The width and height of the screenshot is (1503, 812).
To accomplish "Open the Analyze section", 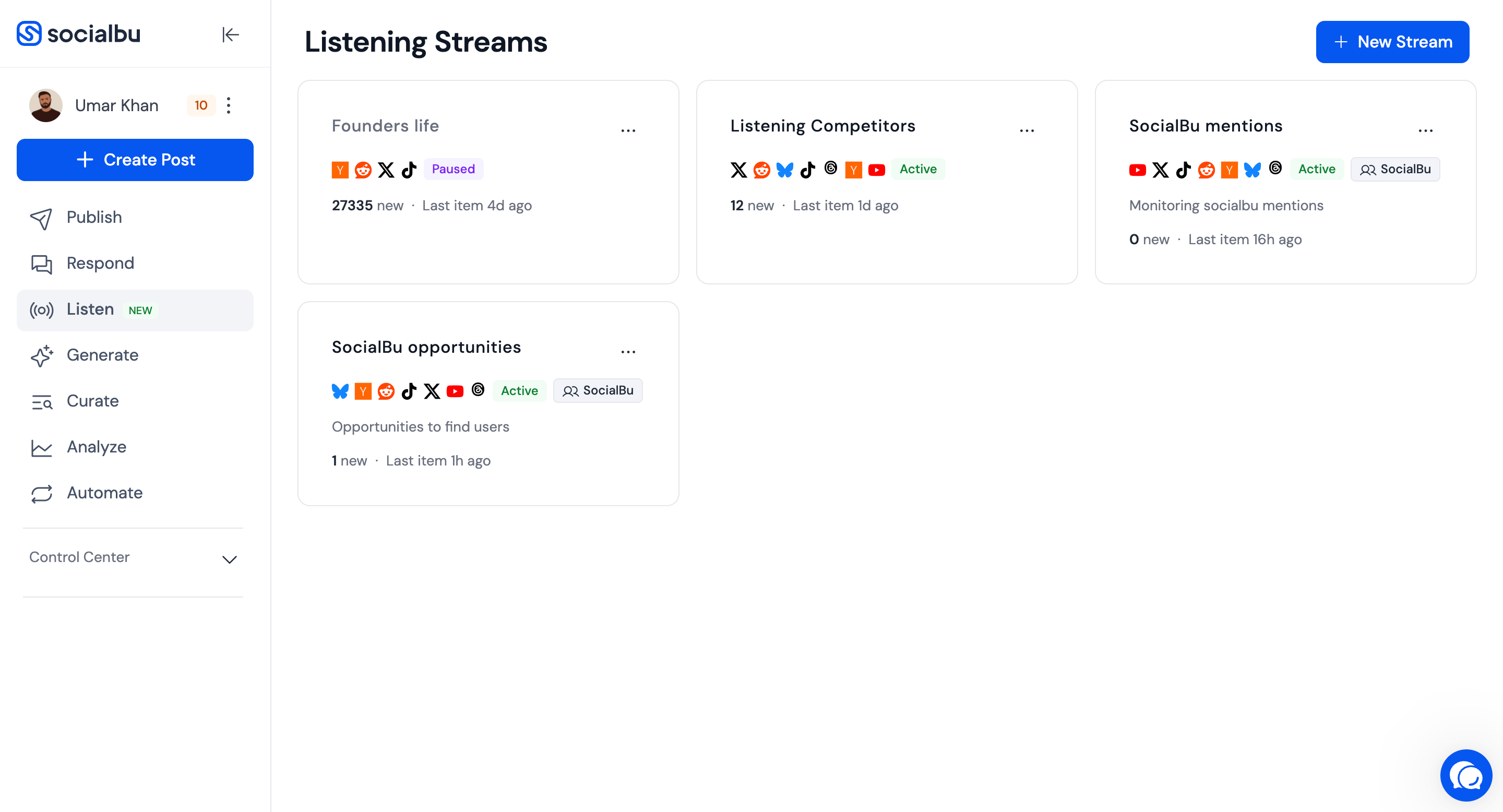I will tap(135, 447).
